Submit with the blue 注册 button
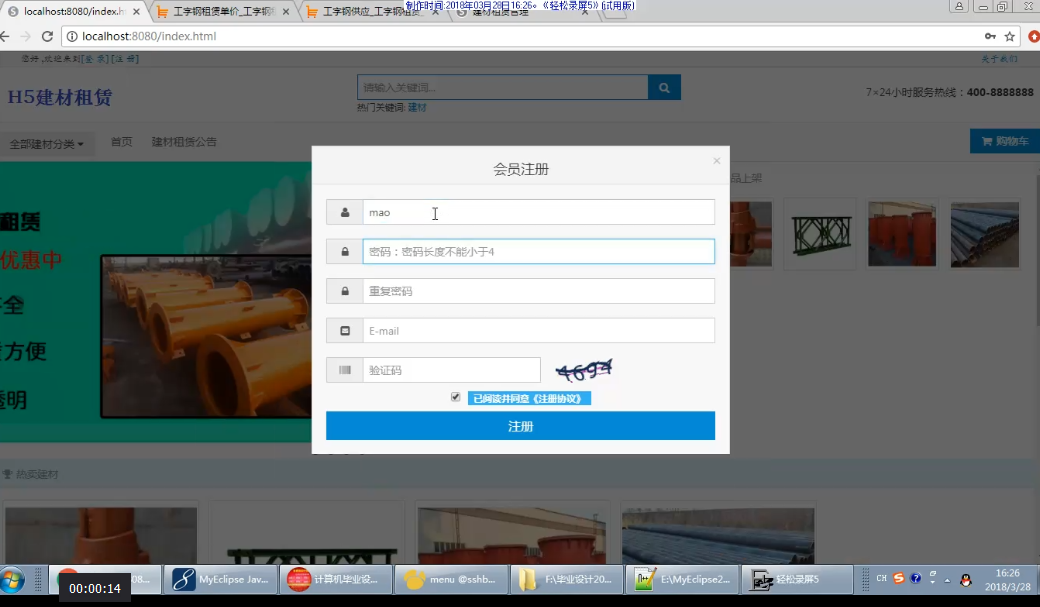 point(521,426)
